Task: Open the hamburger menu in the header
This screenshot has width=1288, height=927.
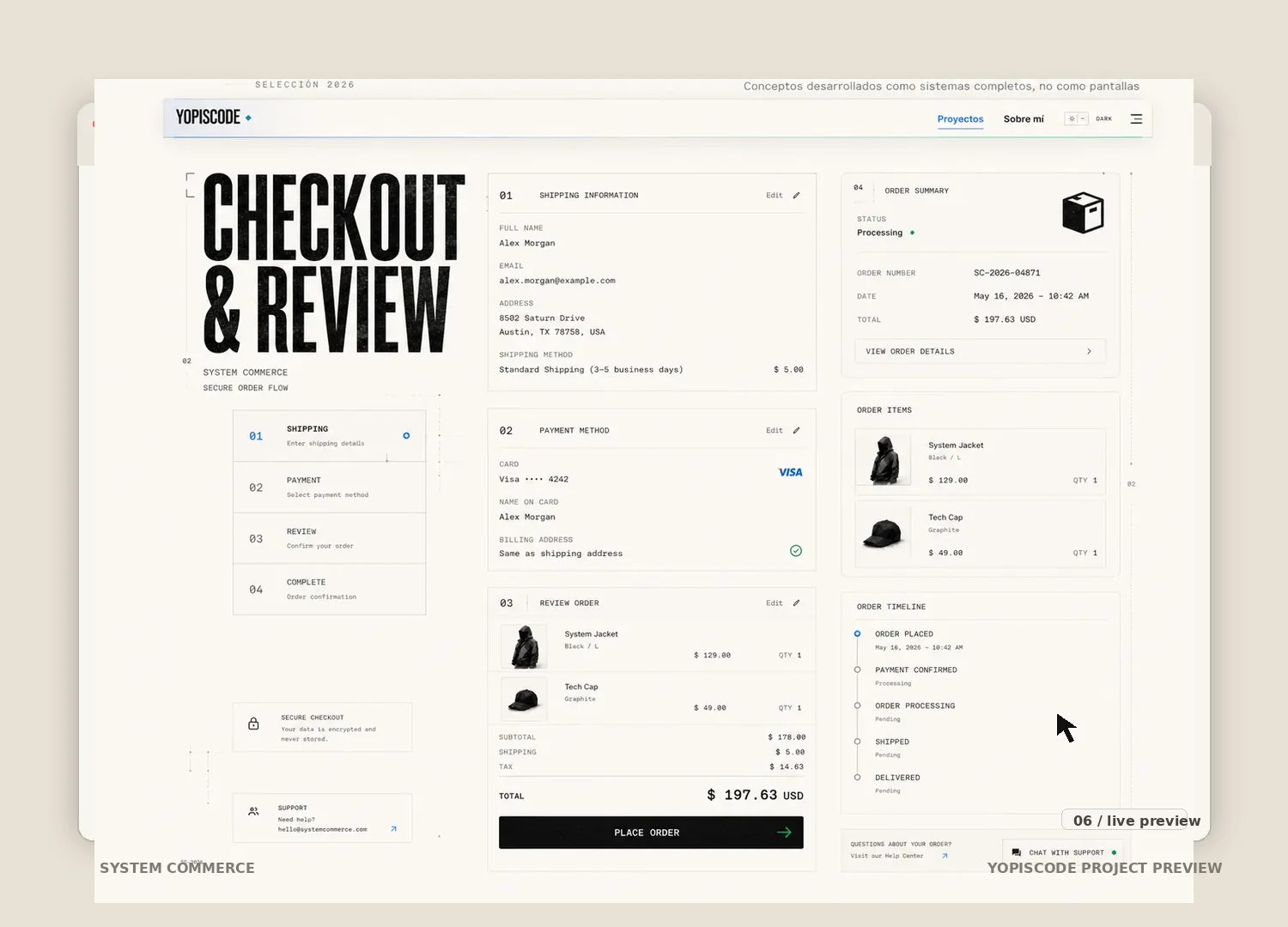Action: (x=1136, y=119)
